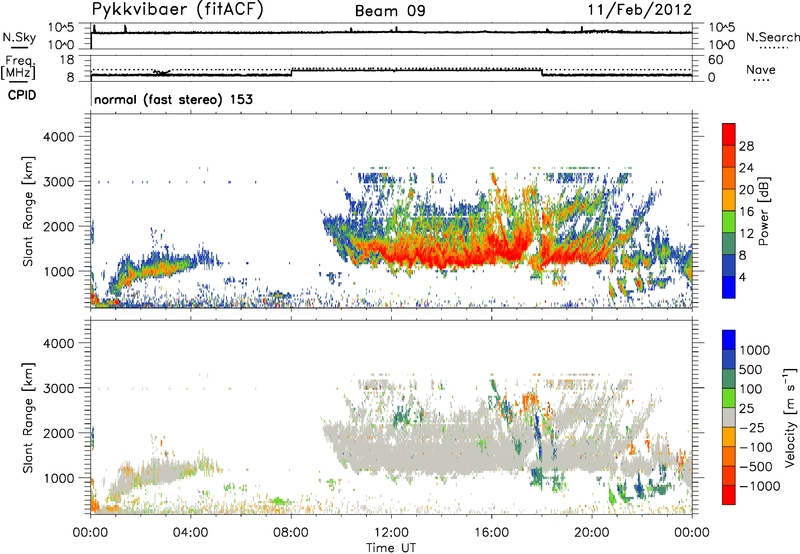Click the '16' power colorbar tick
Screen dimensions: 800x554
(746, 212)
